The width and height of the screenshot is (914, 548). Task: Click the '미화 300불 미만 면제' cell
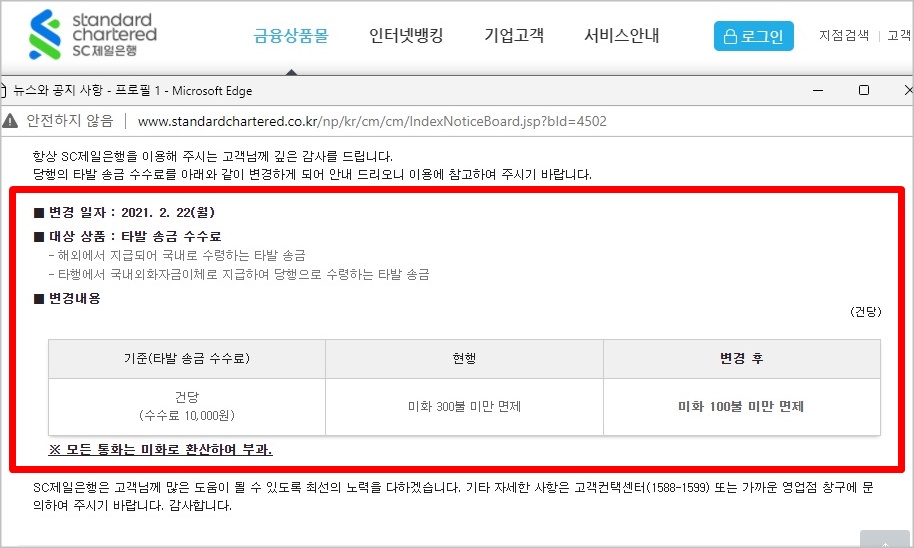(x=464, y=407)
